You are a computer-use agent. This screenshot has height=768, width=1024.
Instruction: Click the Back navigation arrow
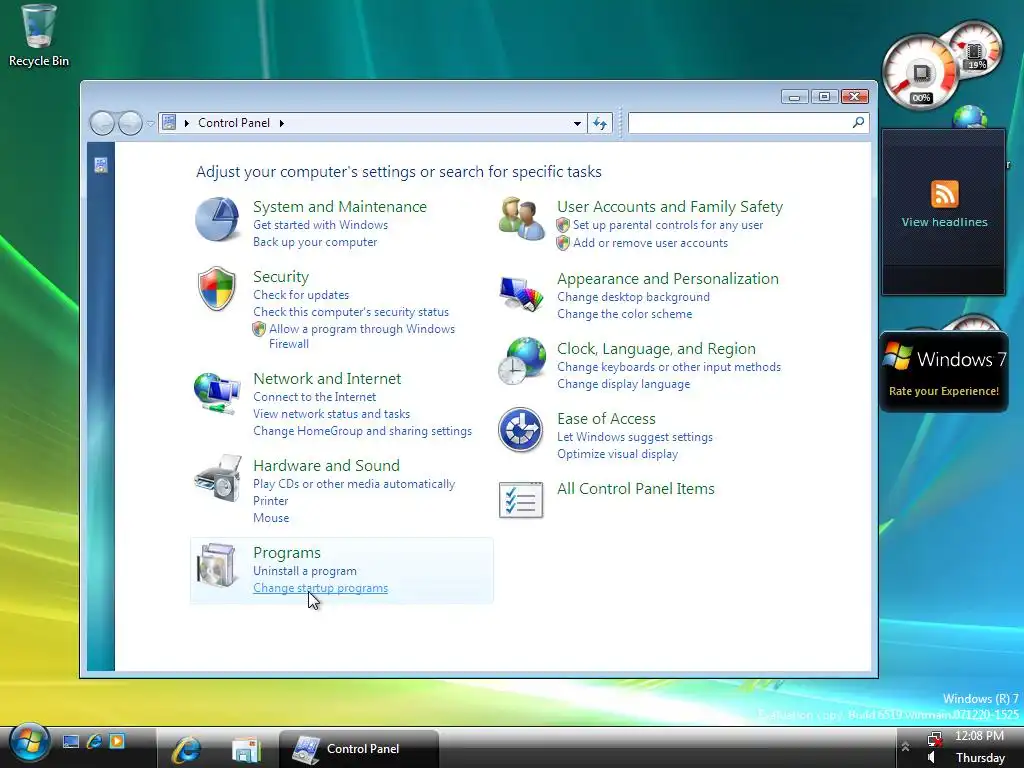pyautogui.click(x=103, y=123)
